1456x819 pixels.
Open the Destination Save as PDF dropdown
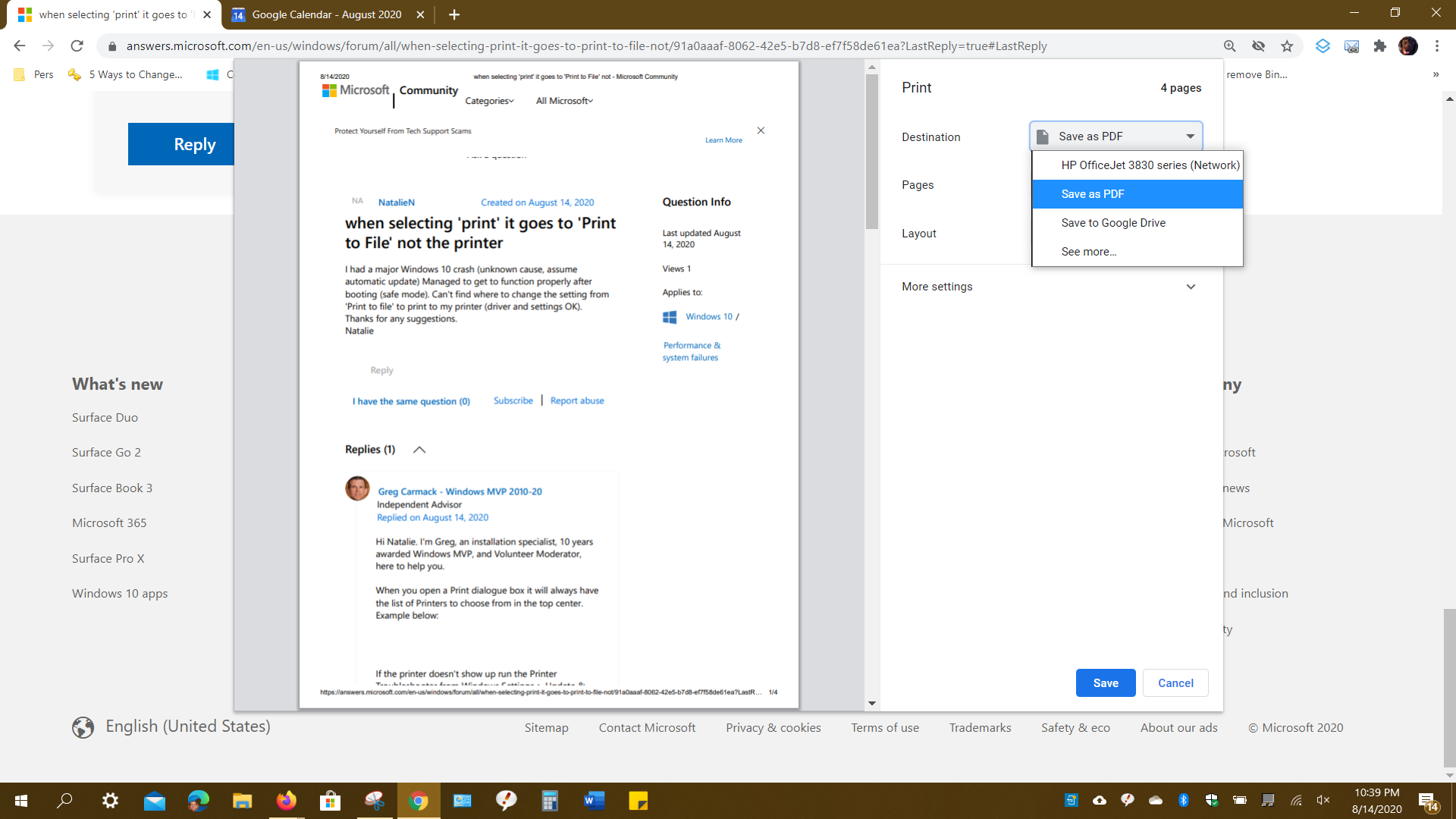(x=1116, y=136)
